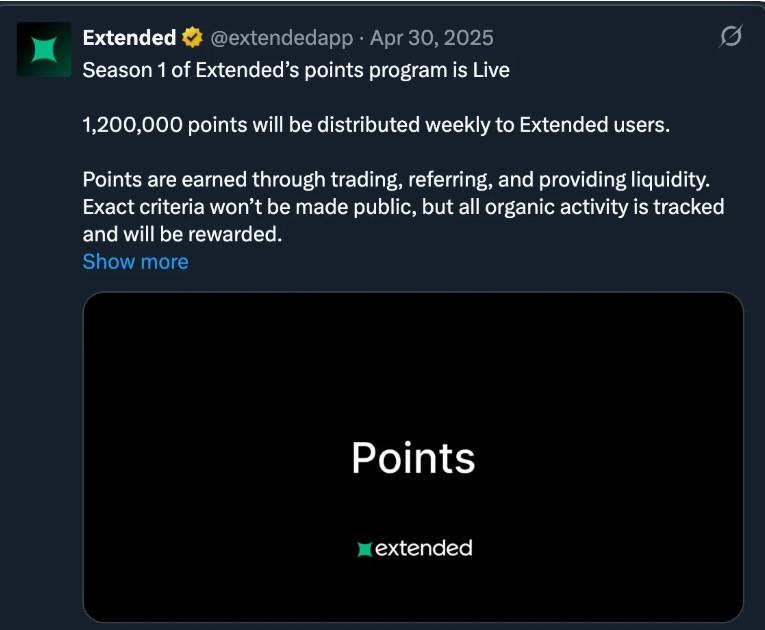The image size is (765, 630).
Task: Click the green star in the extended logo
Action: point(365,548)
